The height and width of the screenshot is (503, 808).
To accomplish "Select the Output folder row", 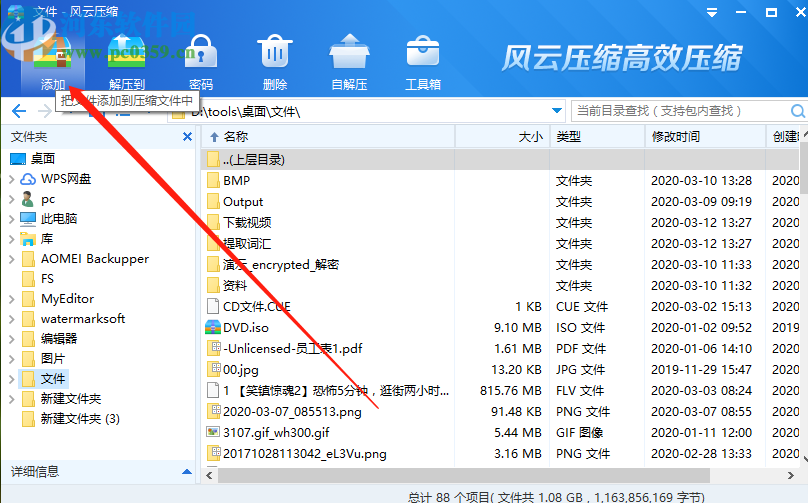I will coord(500,202).
